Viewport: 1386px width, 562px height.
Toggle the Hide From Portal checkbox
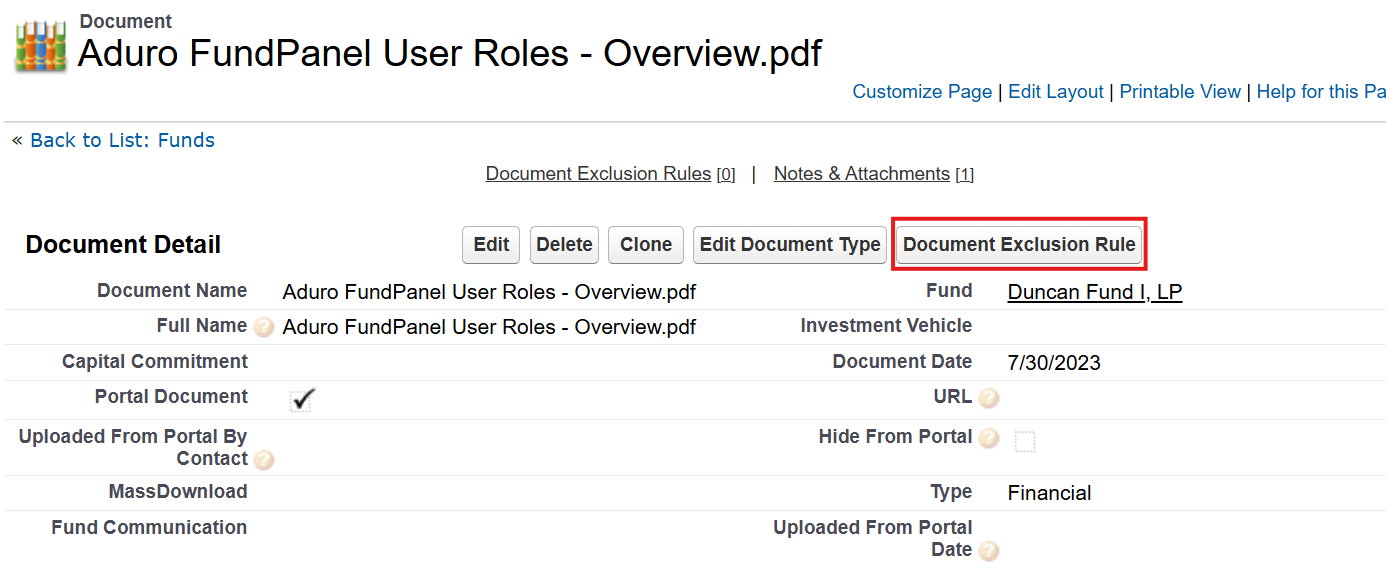pos(1025,441)
